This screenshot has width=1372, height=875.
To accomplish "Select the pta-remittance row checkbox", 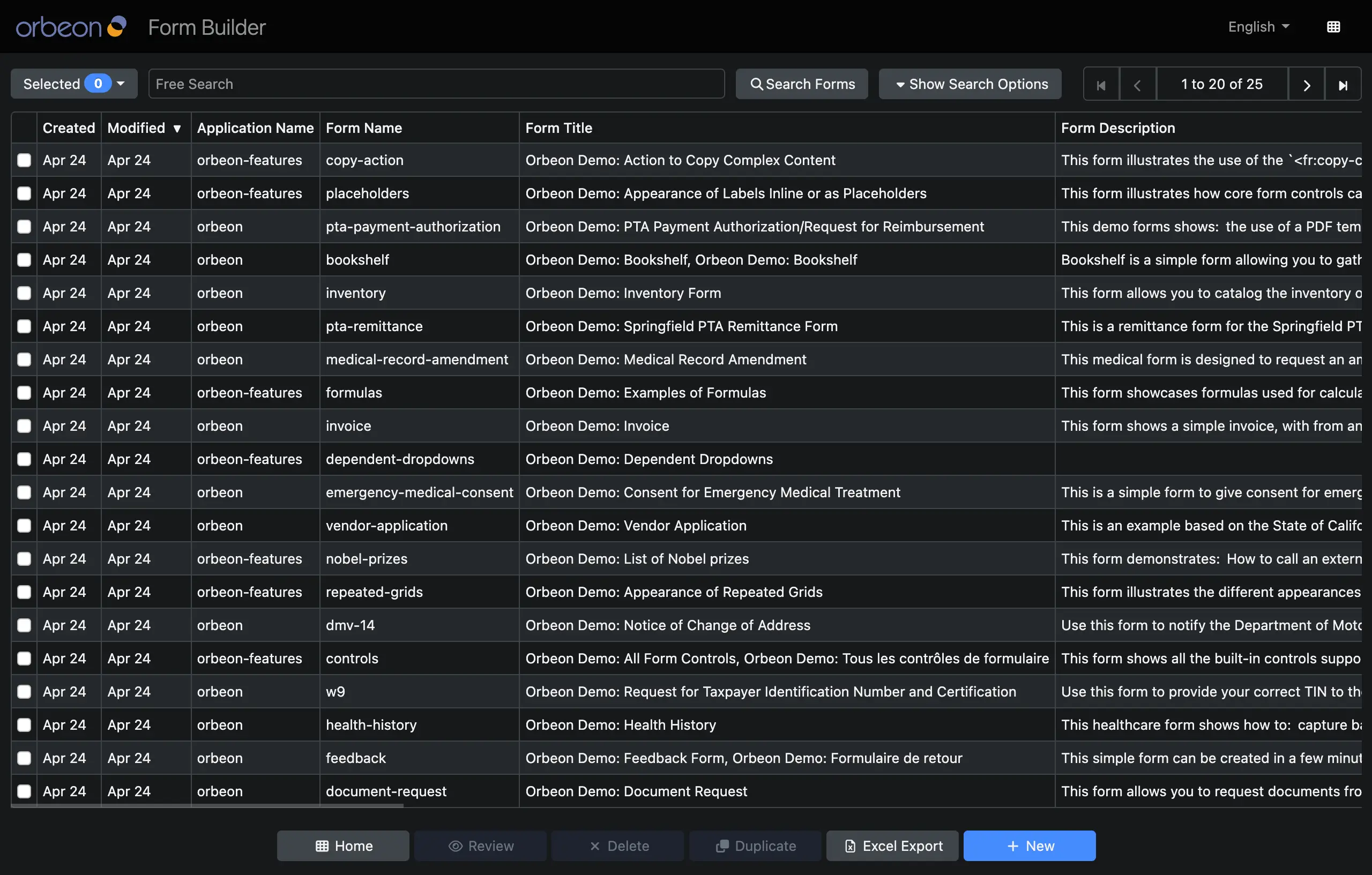I will [24, 326].
